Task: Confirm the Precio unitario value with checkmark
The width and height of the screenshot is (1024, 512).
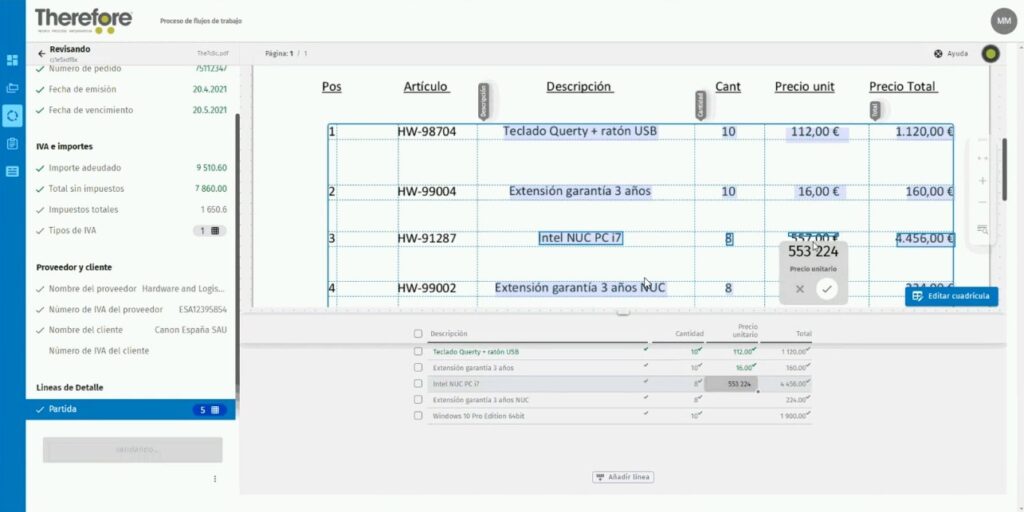Action: click(x=826, y=289)
